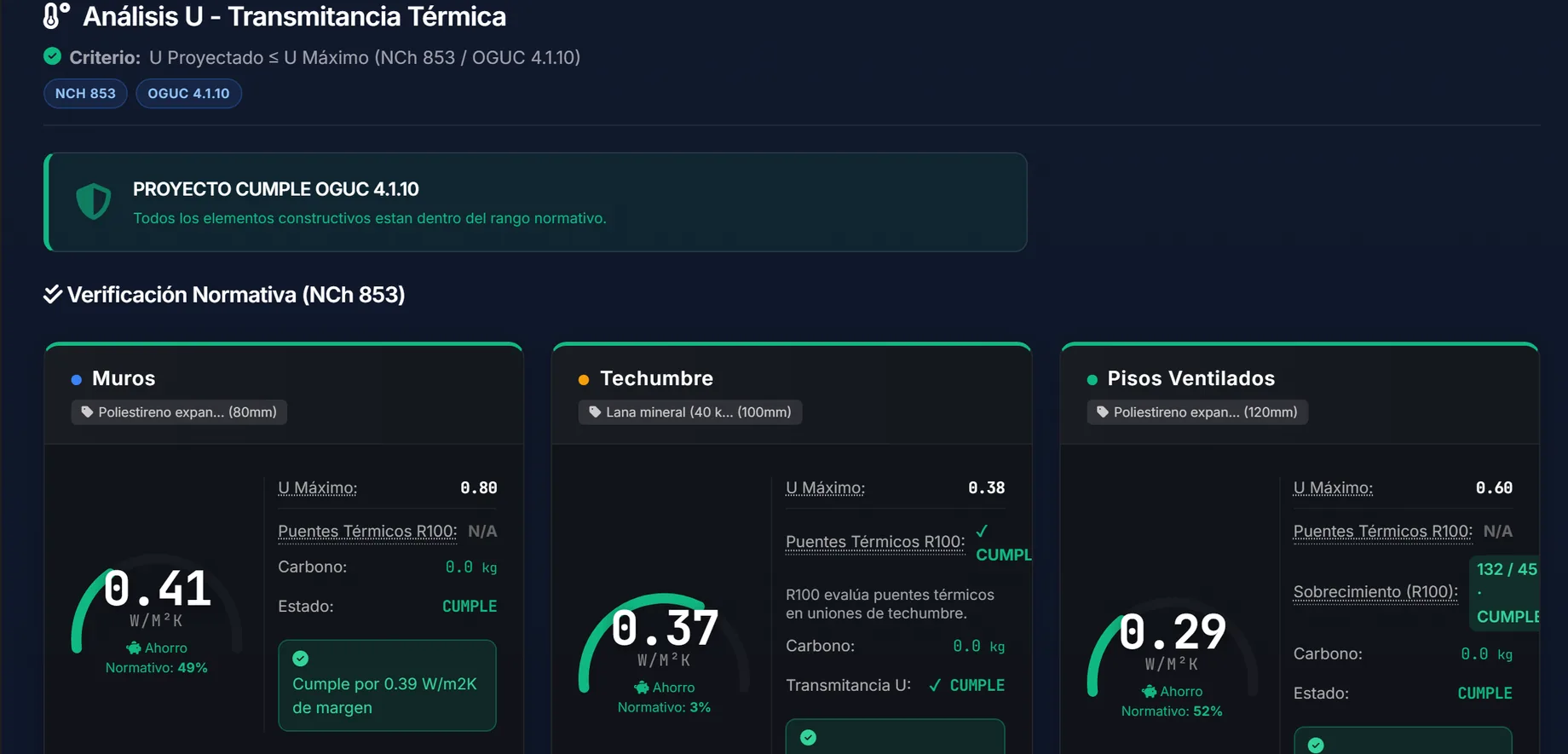Click Puentes Térmicos R100 label in Techumbre card
This screenshot has width=1568, height=754.
(875, 542)
